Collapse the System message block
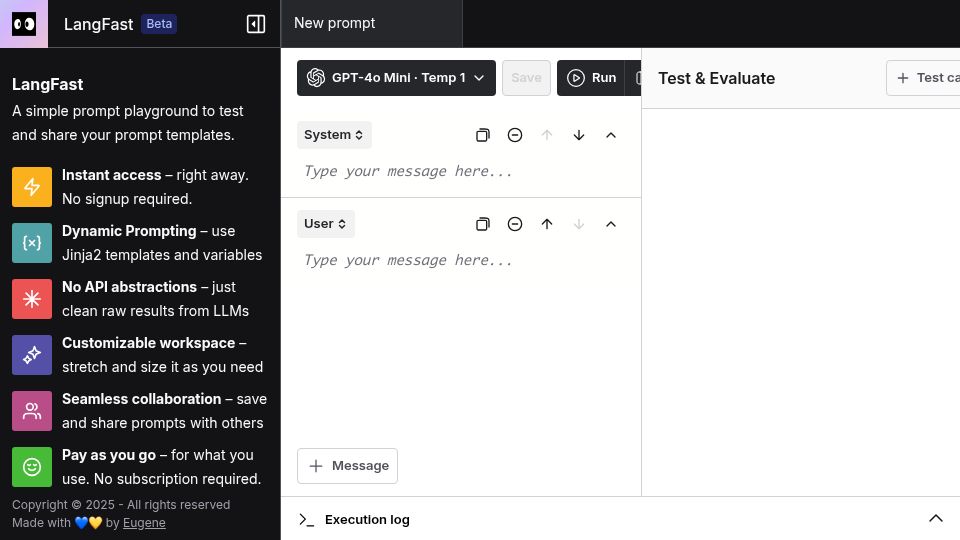Image resolution: width=960 pixels, height=540 pixels. 611,135
